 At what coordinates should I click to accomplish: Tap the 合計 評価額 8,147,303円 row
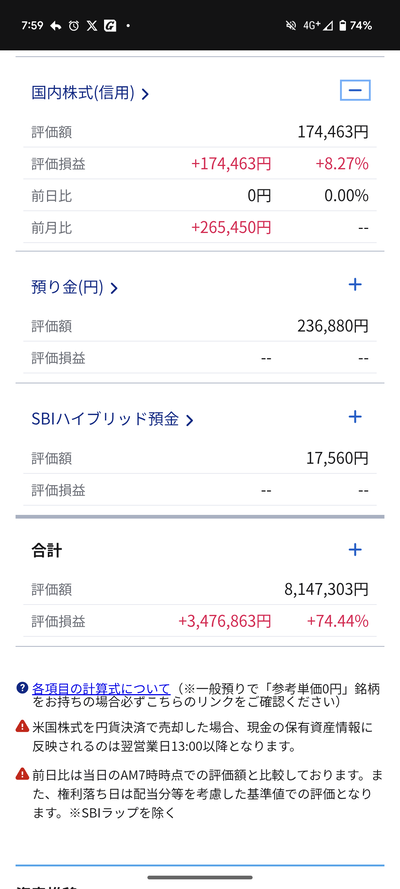coord(200,590)
